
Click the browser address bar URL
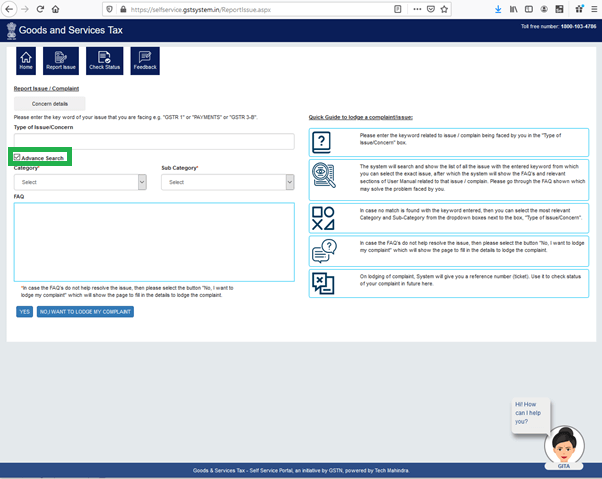click(x=200, y=10)
